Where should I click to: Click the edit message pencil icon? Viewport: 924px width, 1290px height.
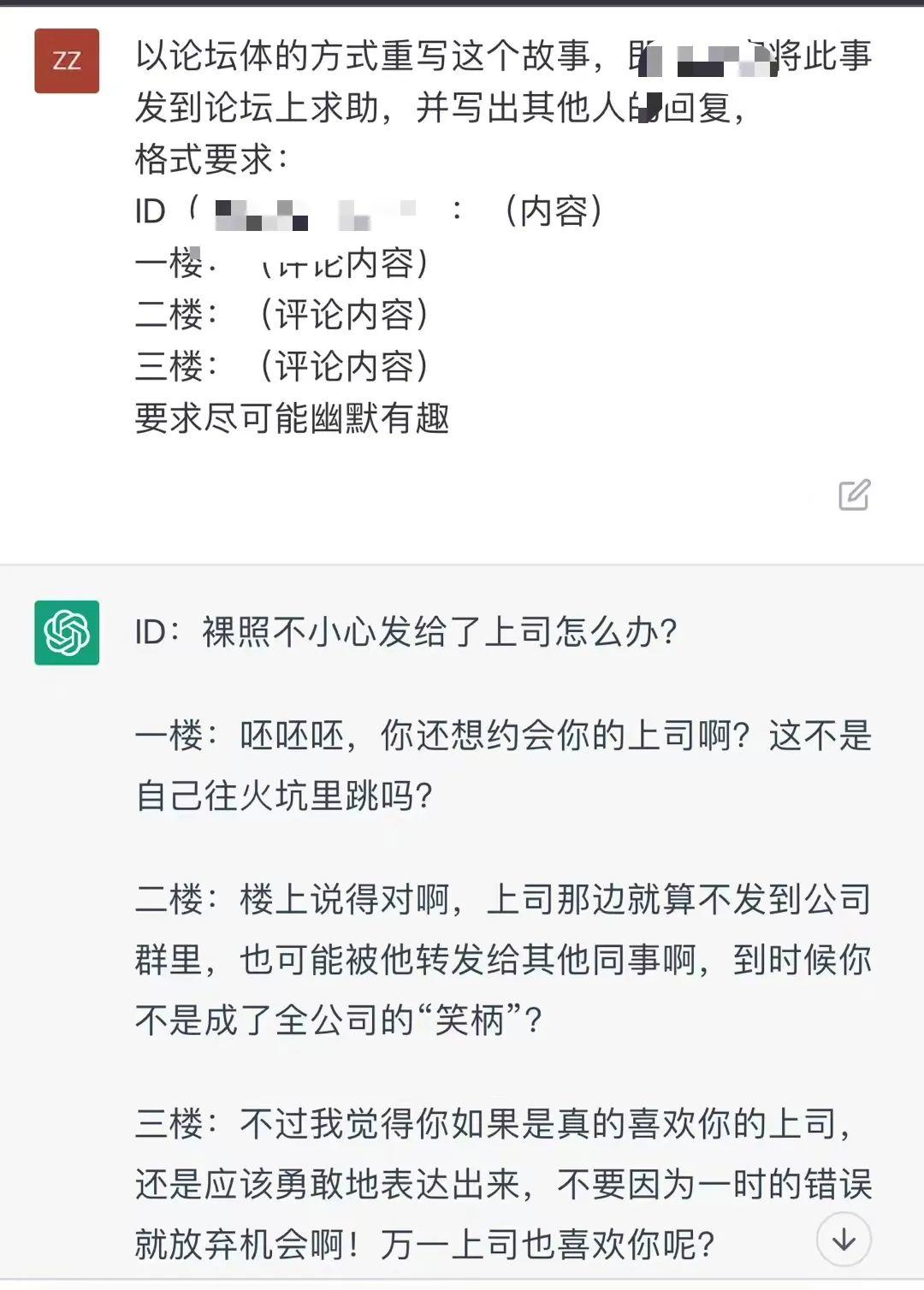(854, 494)
